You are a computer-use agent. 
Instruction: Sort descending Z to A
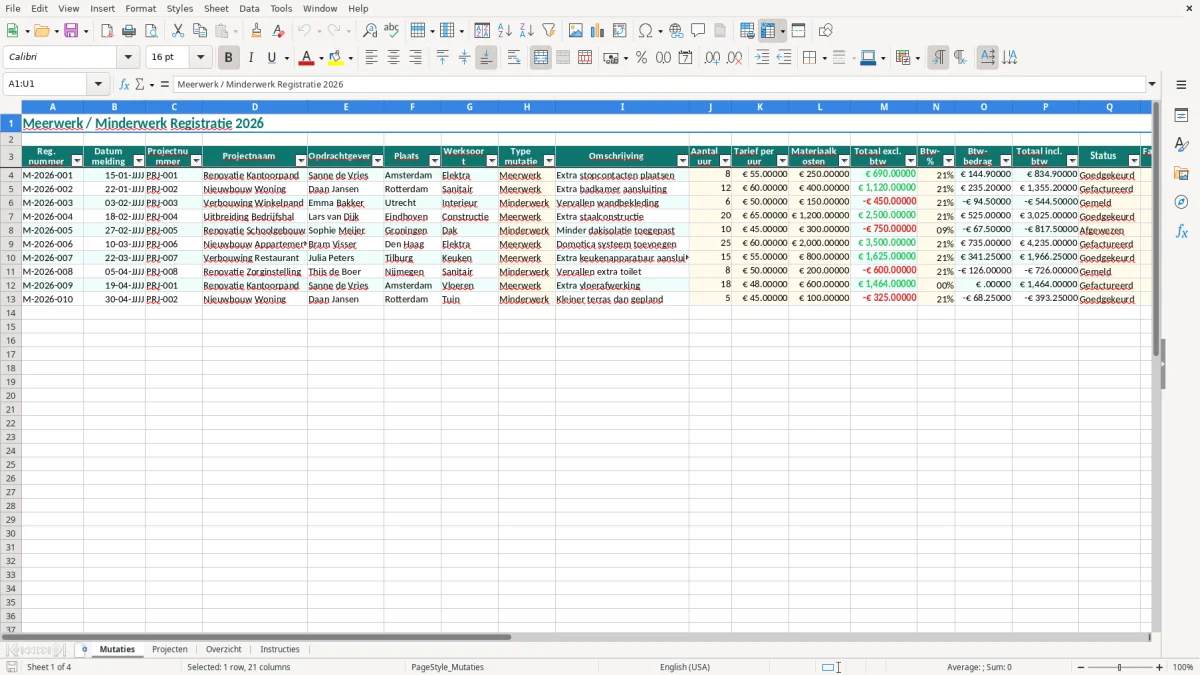pos(526,31)
